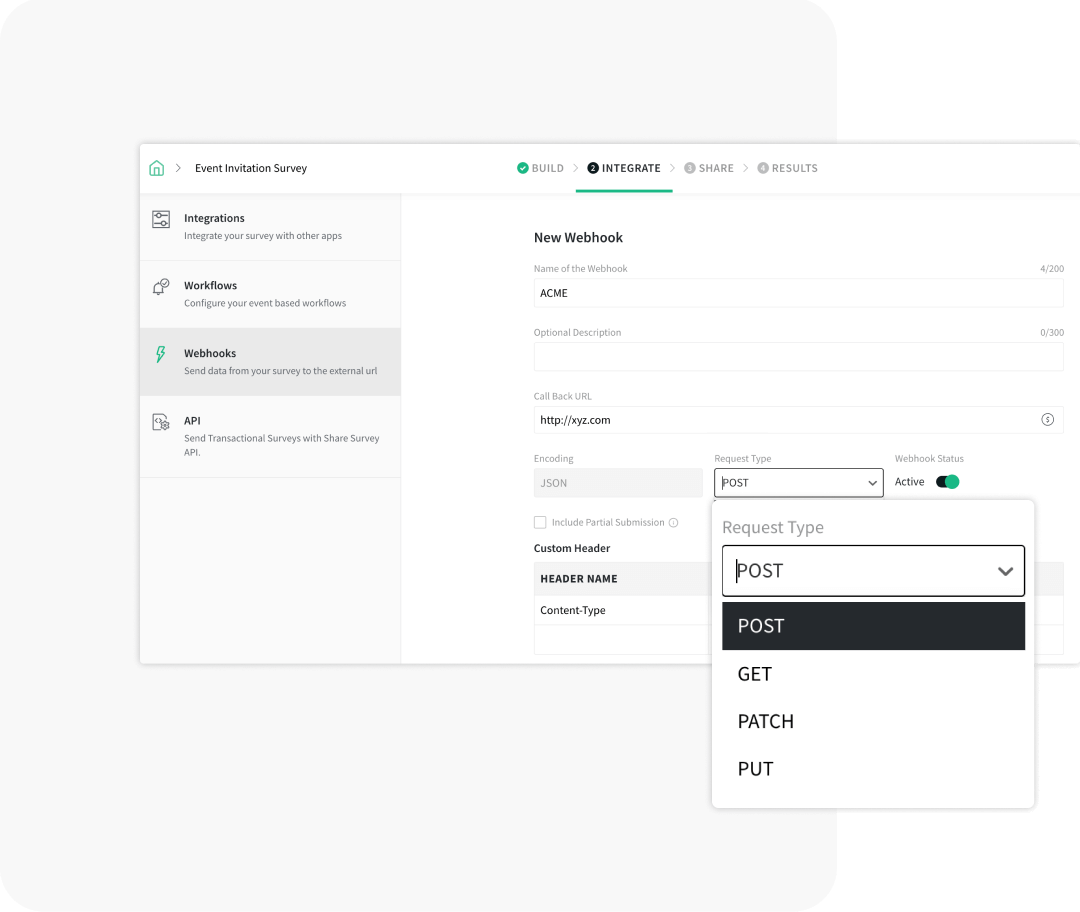Click the Optional Description input field
Screen dimensions: 1080x912
point(798,357)
